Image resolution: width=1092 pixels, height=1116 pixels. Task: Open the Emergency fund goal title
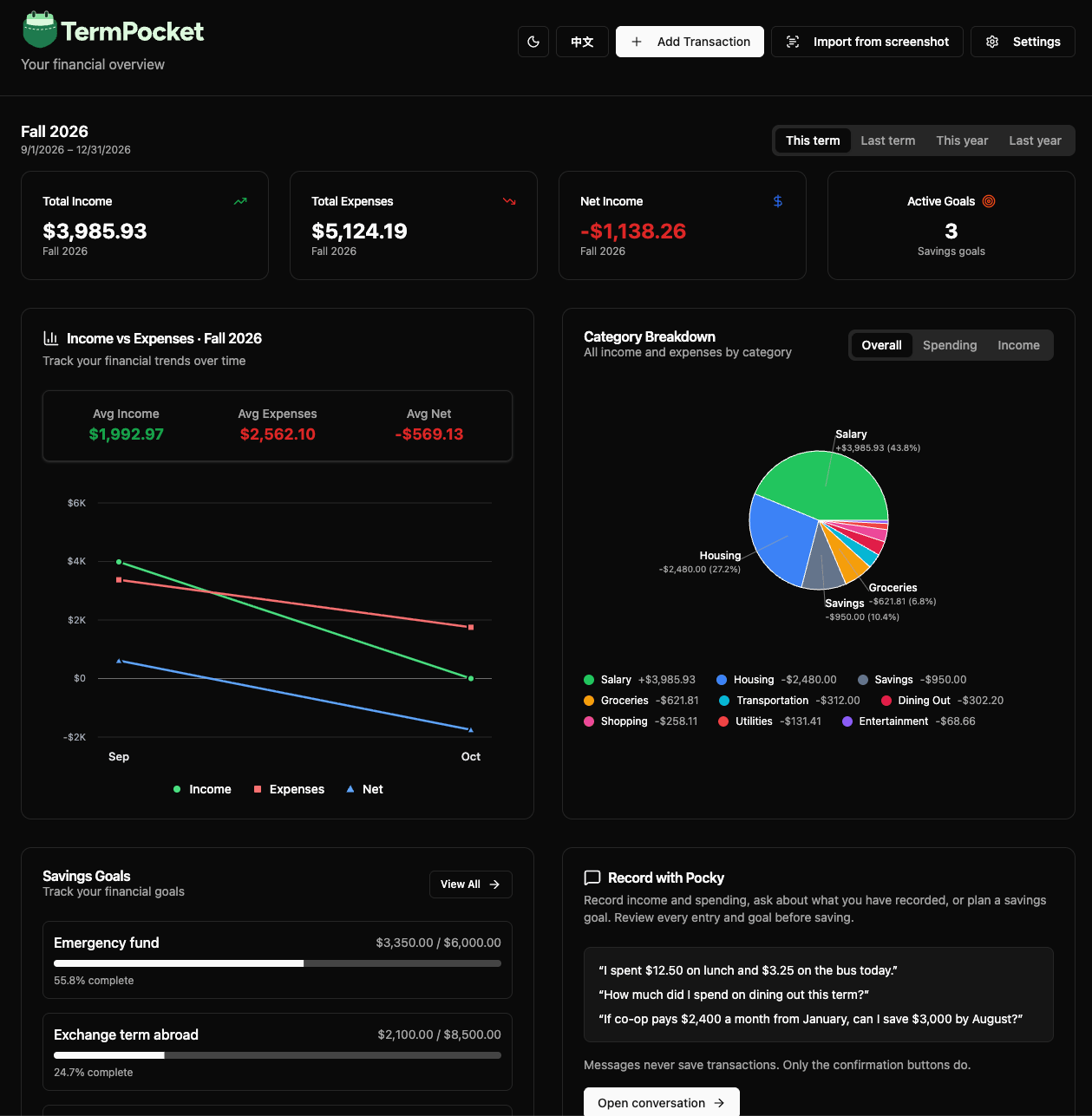(107, 943)
